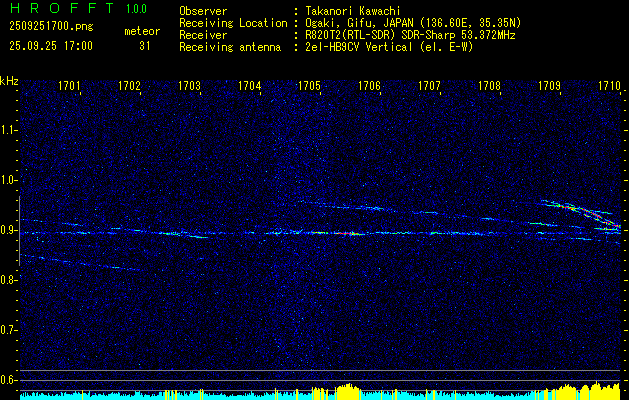Click the filename 2509251700.png
Image resolution: width=629 pixels, height=400 pixels.
coord(51,27)
